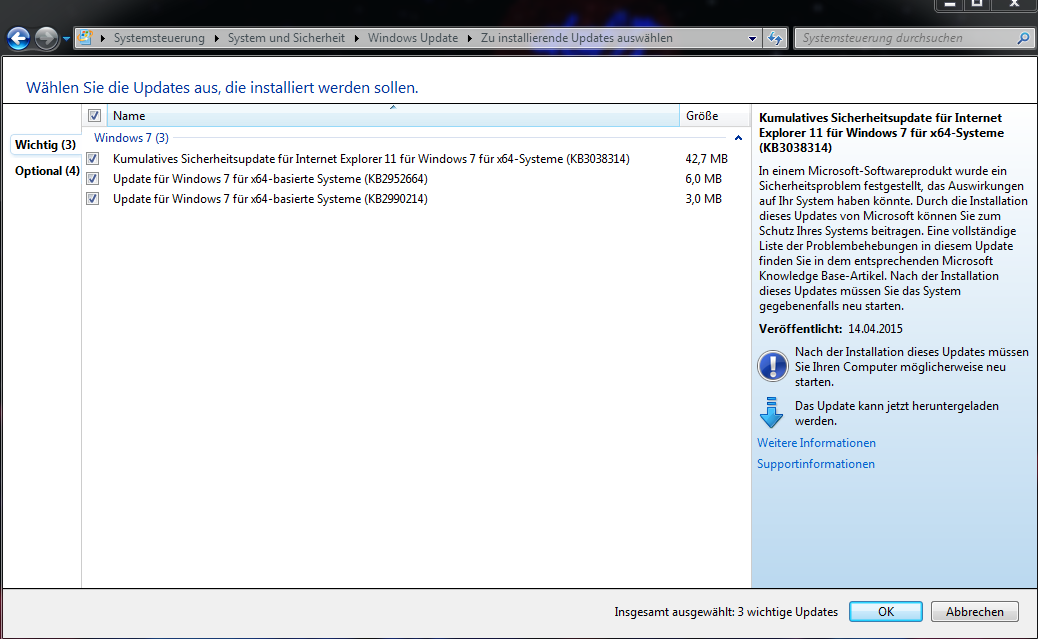Confirm selection with the OK button

(886, 612)
